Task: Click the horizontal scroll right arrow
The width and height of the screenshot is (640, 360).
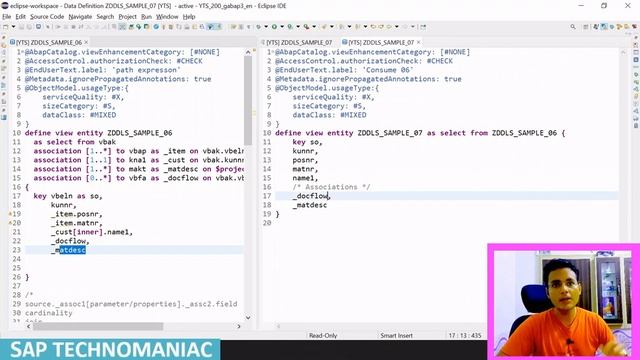Action: coord(239,326)
